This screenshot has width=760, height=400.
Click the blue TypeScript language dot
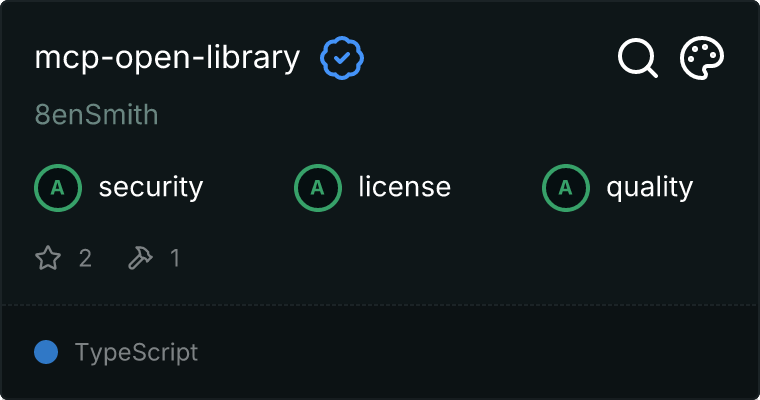[46, 352]
